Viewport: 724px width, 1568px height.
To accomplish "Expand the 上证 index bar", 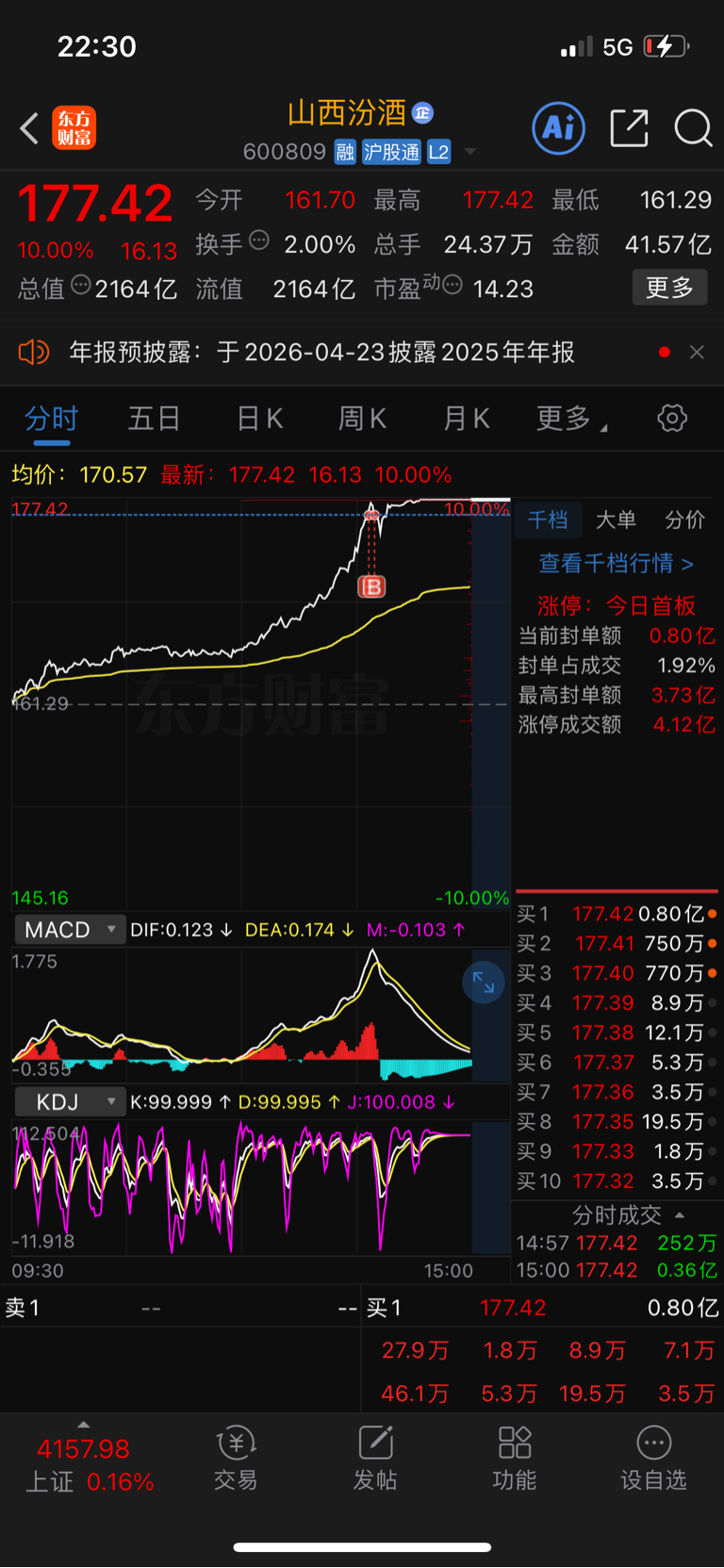I will (x=90, y=1463).
